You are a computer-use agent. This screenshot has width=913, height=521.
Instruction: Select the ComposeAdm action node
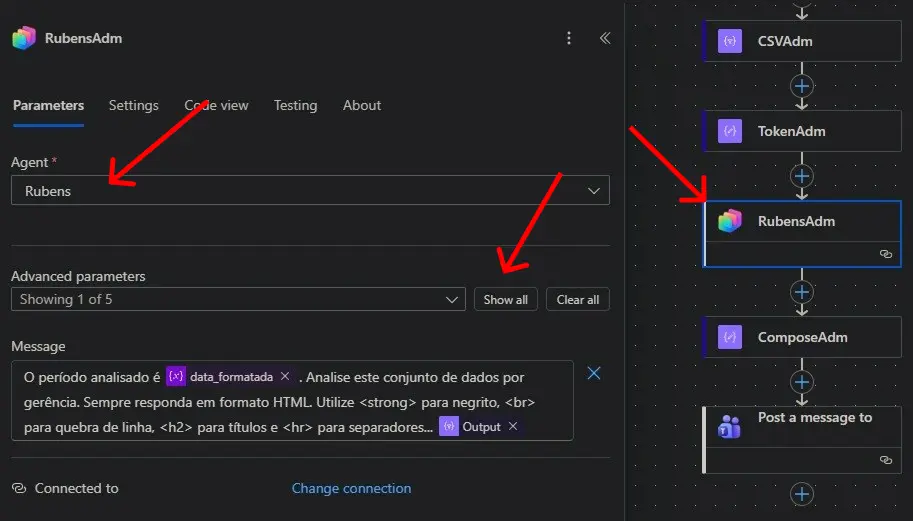(x=802, y=337)
